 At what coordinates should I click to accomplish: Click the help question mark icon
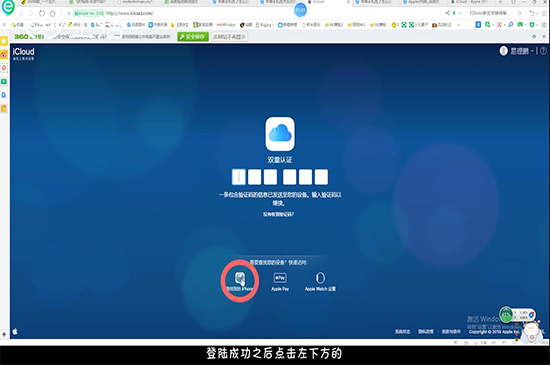543,51
